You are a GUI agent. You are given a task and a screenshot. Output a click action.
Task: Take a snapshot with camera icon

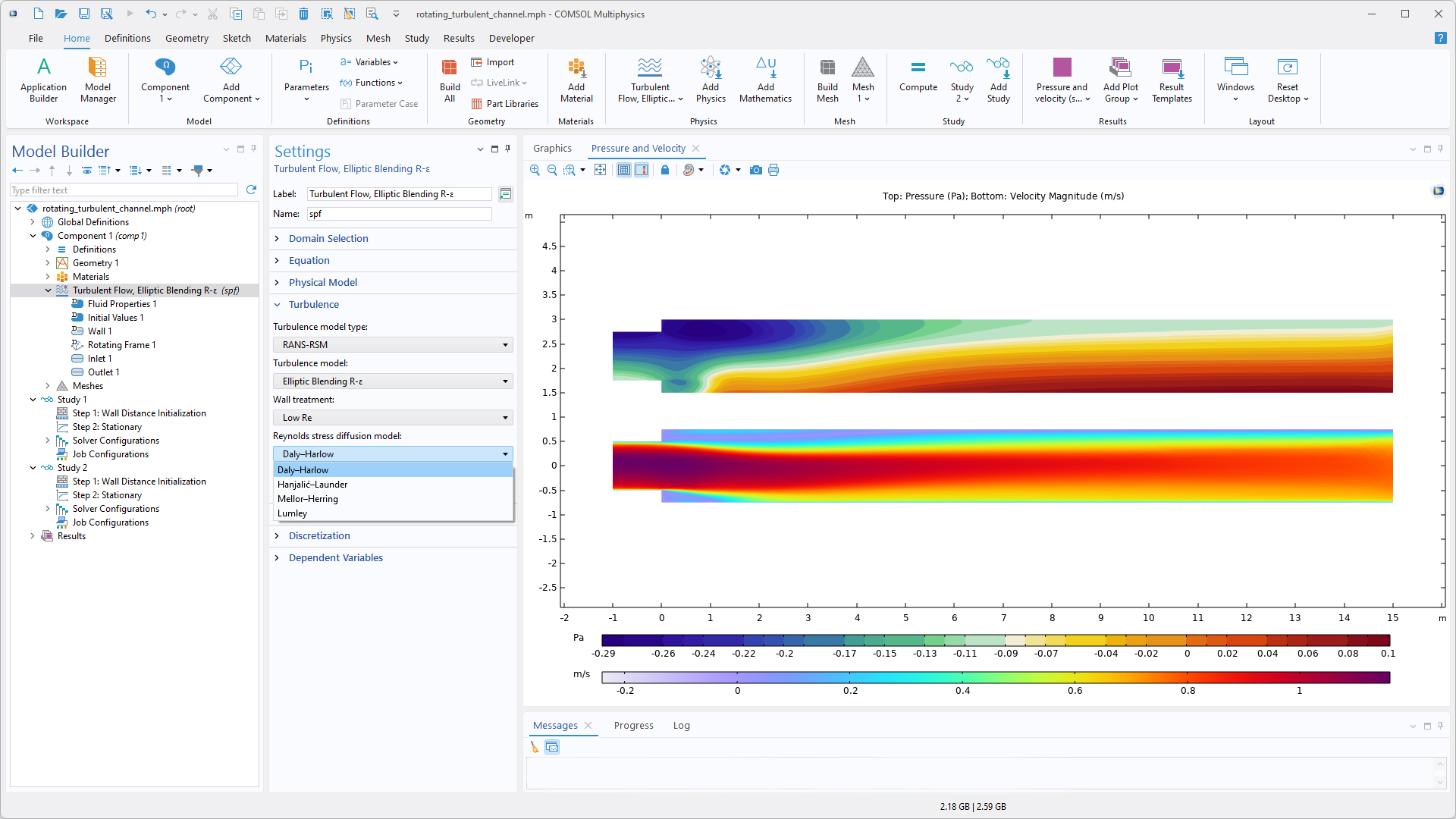tap(755, 170)
